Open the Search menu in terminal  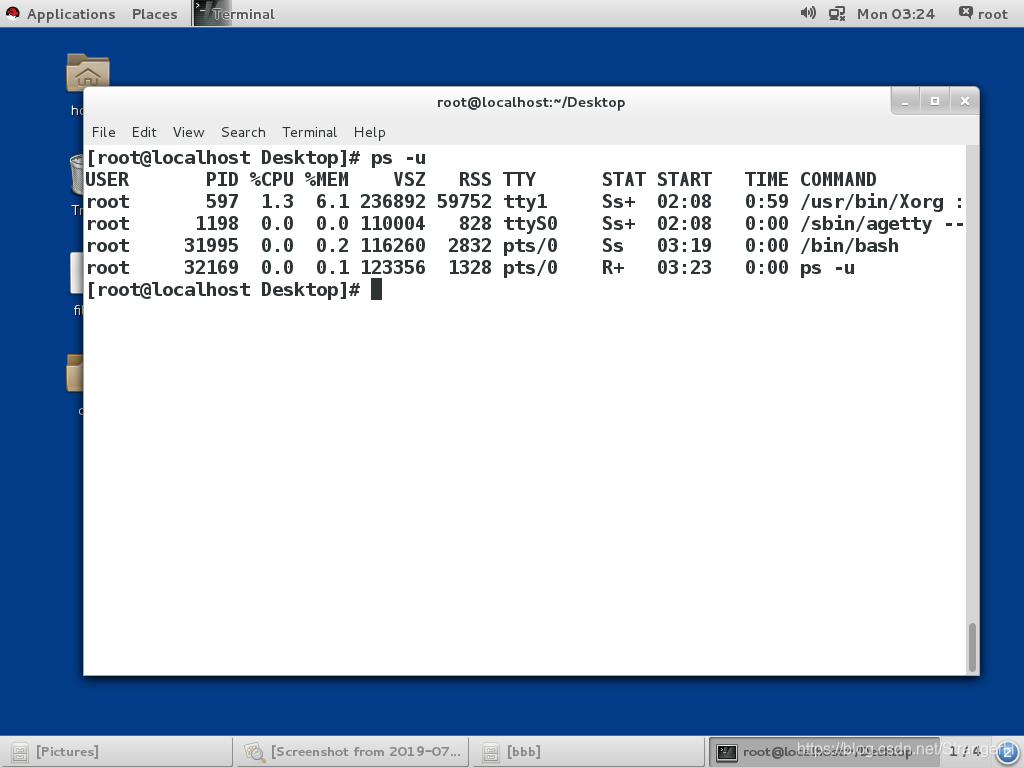[243, 132]
